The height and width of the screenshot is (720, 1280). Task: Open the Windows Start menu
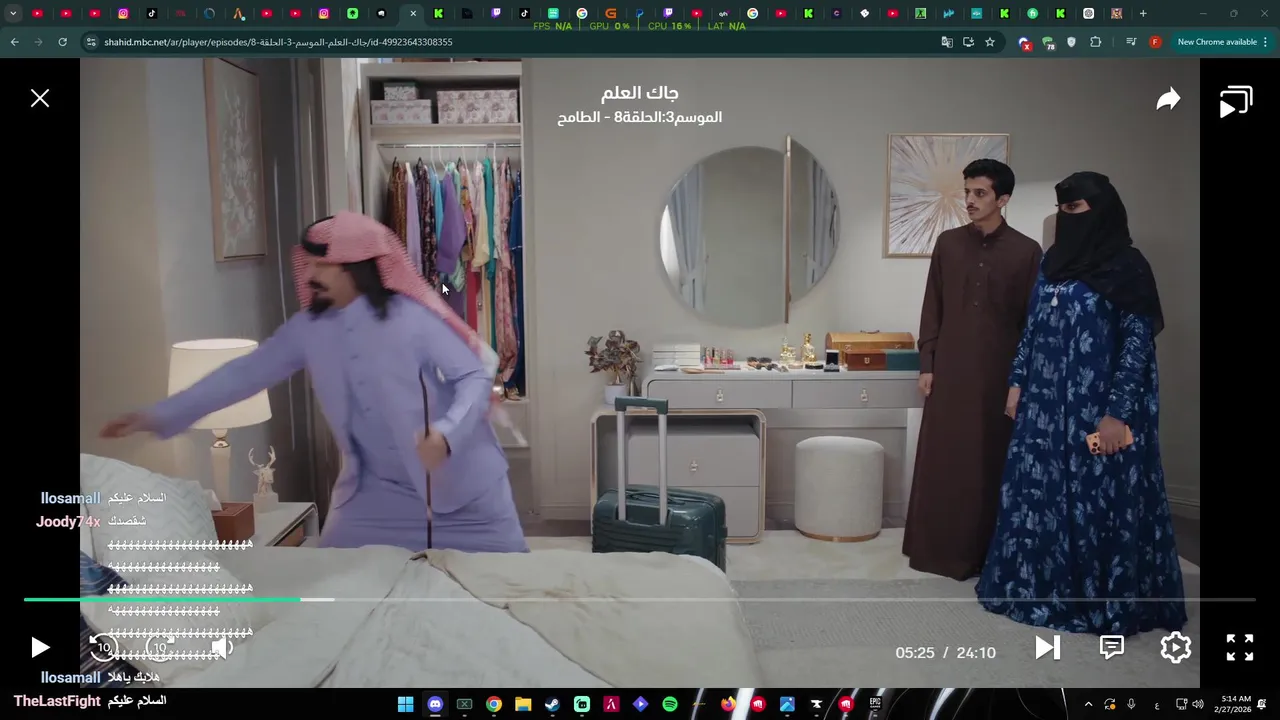405,704
